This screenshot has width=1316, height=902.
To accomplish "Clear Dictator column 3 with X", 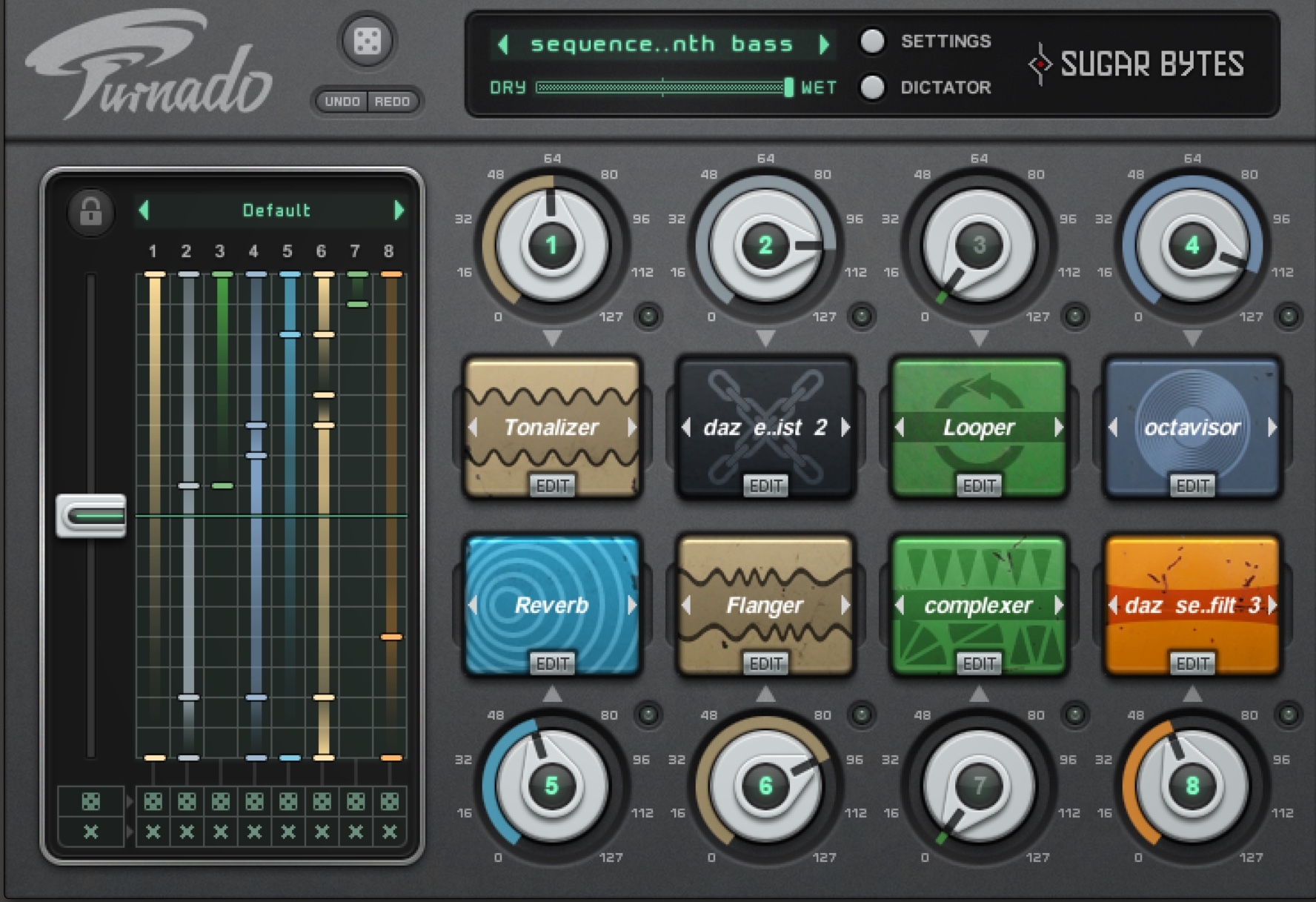I will 221,832.
